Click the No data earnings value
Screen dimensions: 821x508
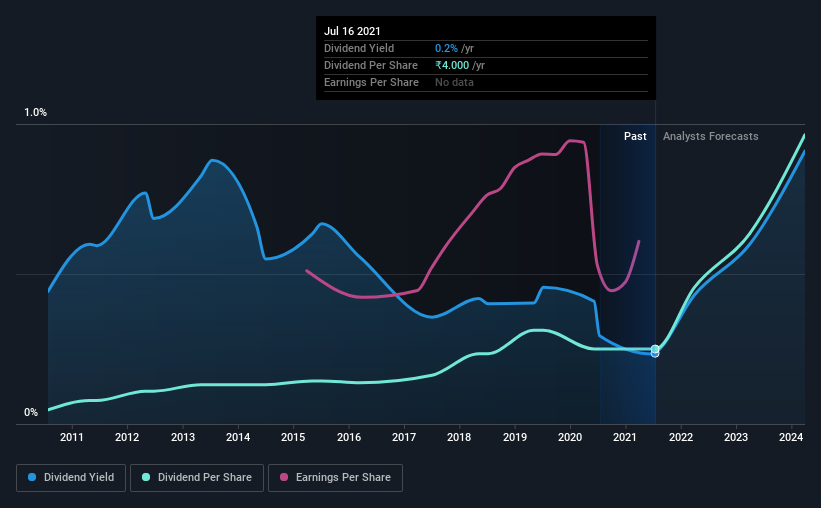[x=454, y=82]
